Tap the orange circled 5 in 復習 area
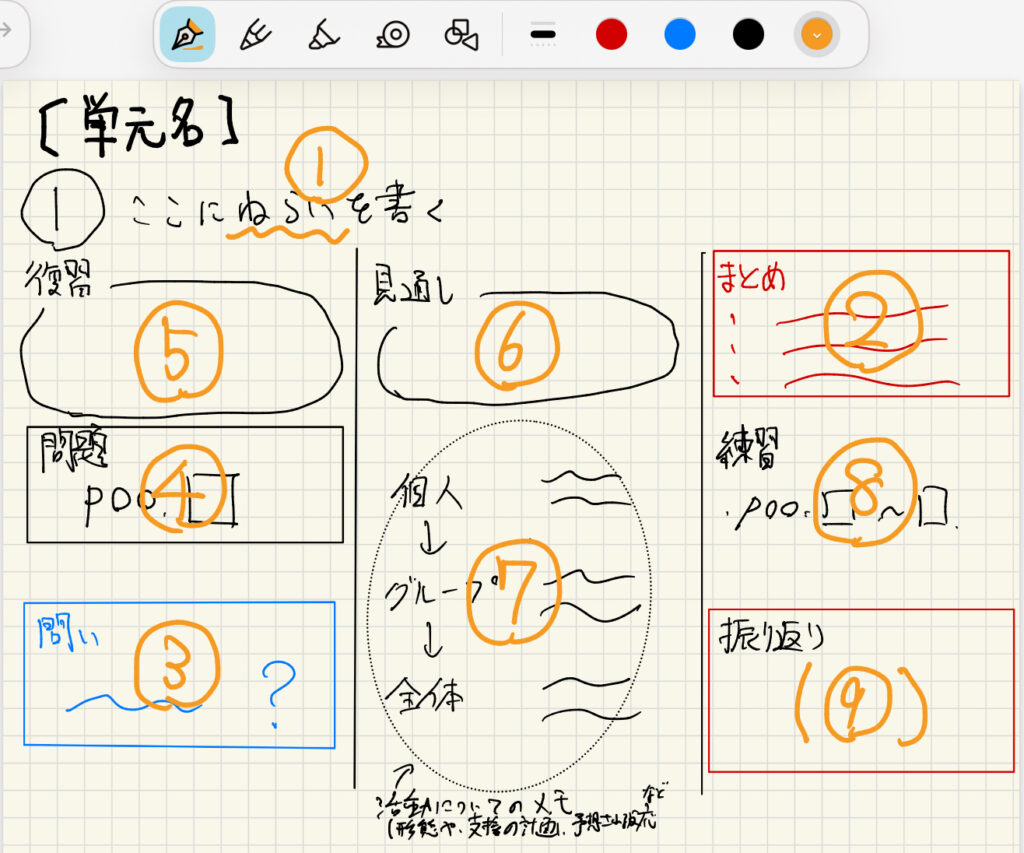Viewport: 1024px width, 853px height. [176, 350]
